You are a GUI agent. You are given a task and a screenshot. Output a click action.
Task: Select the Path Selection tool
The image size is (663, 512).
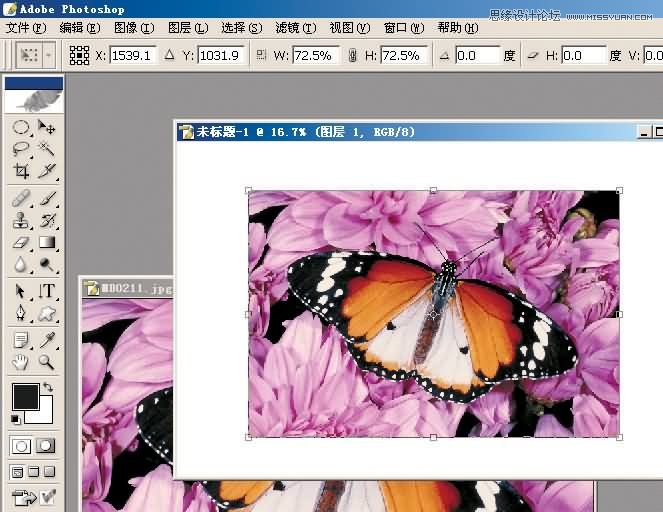coord(21,291)
